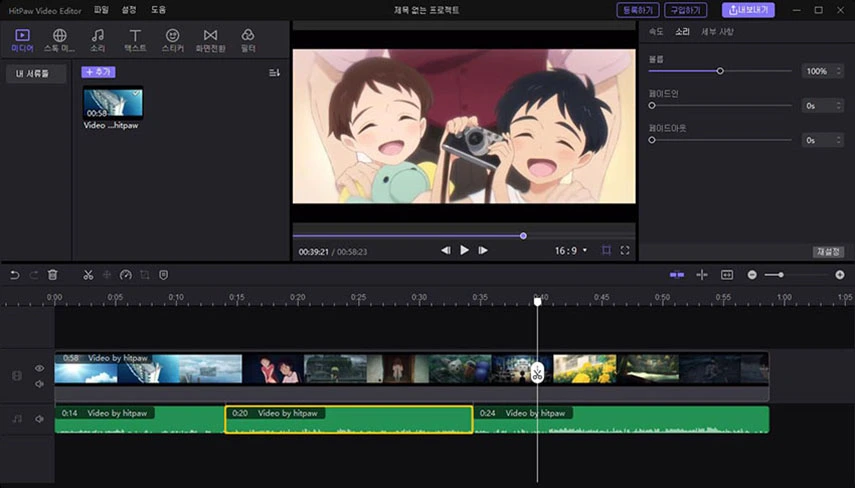Click the + Add (추가) media button
Viewport: 855px width, 488px height.
tap(98, 72)
